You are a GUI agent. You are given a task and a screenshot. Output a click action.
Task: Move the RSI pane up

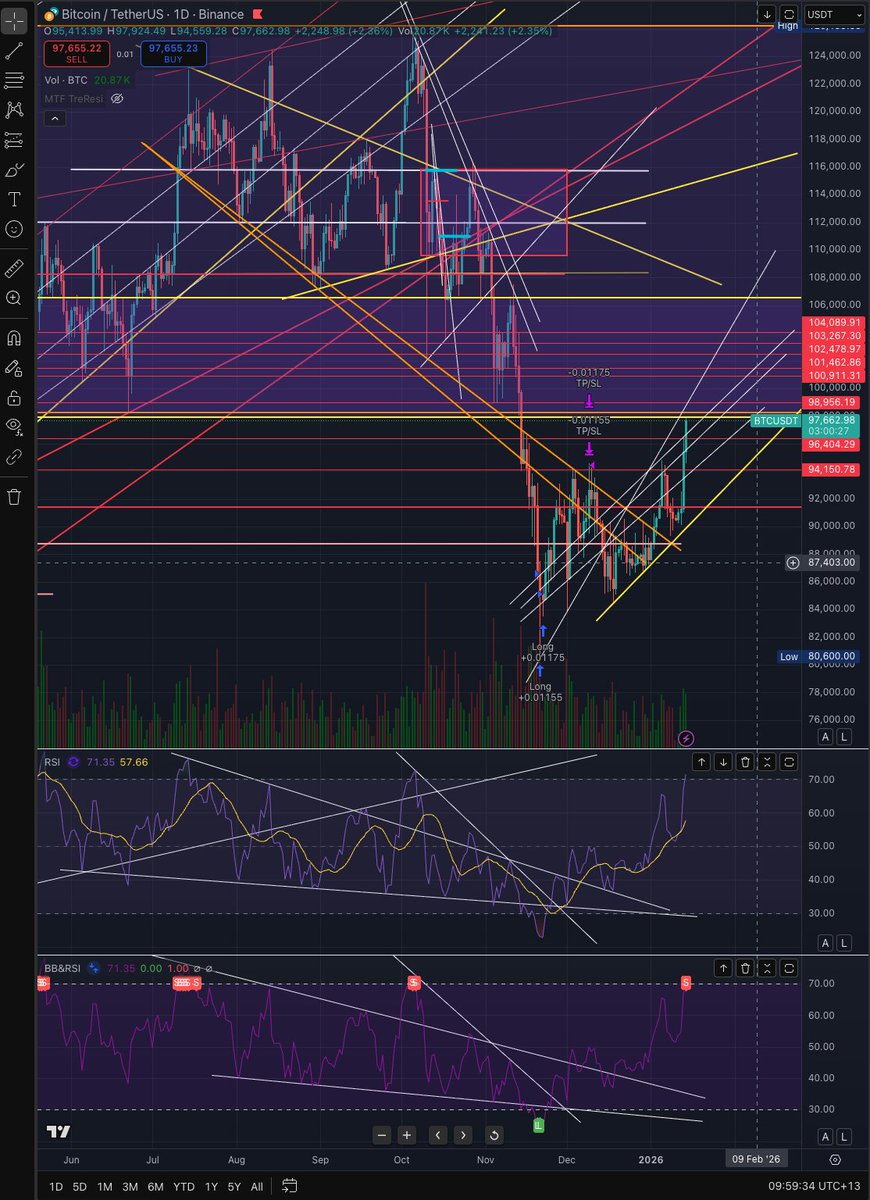702,762
